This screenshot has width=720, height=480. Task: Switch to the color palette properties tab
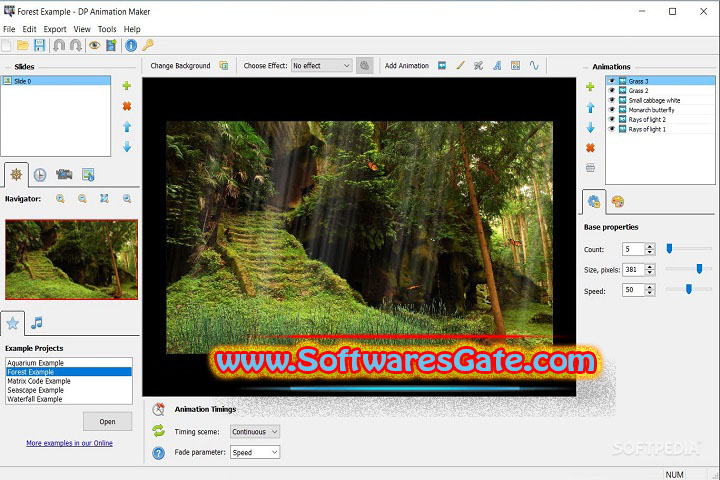(x=618, y=202)
